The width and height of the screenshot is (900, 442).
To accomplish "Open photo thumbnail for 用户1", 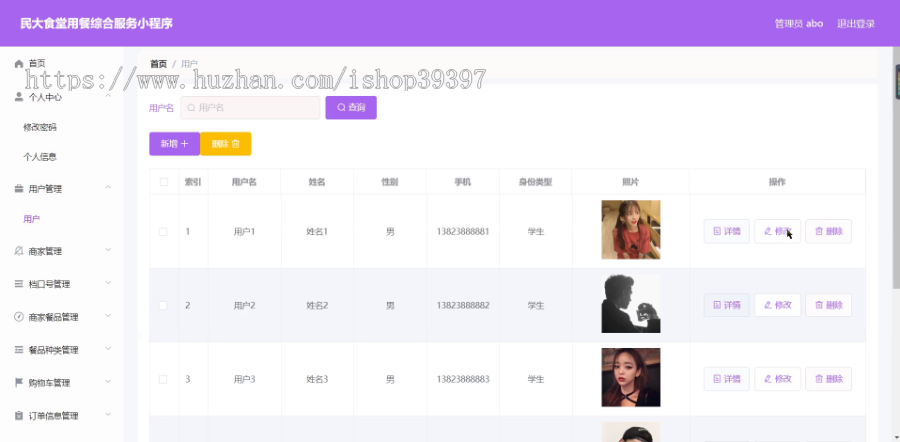I will tap(631, 230).
